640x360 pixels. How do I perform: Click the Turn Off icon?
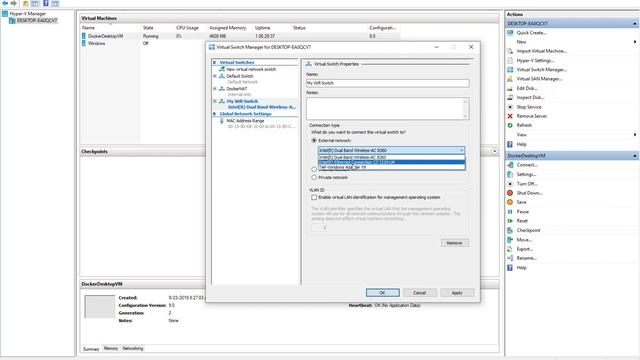pyautogui.click(x=510, y=184)
